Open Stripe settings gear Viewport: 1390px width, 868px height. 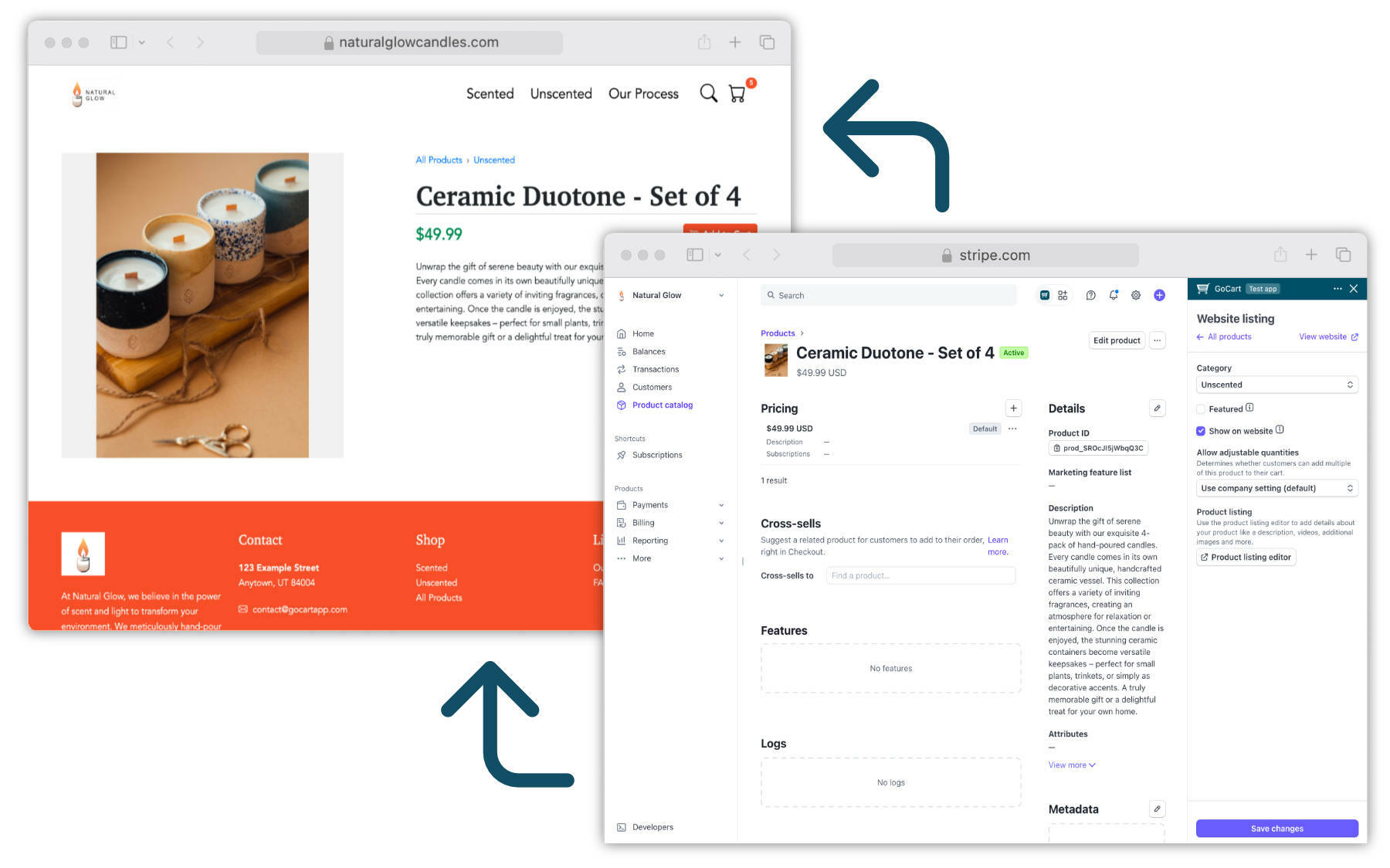[1135, 295]
